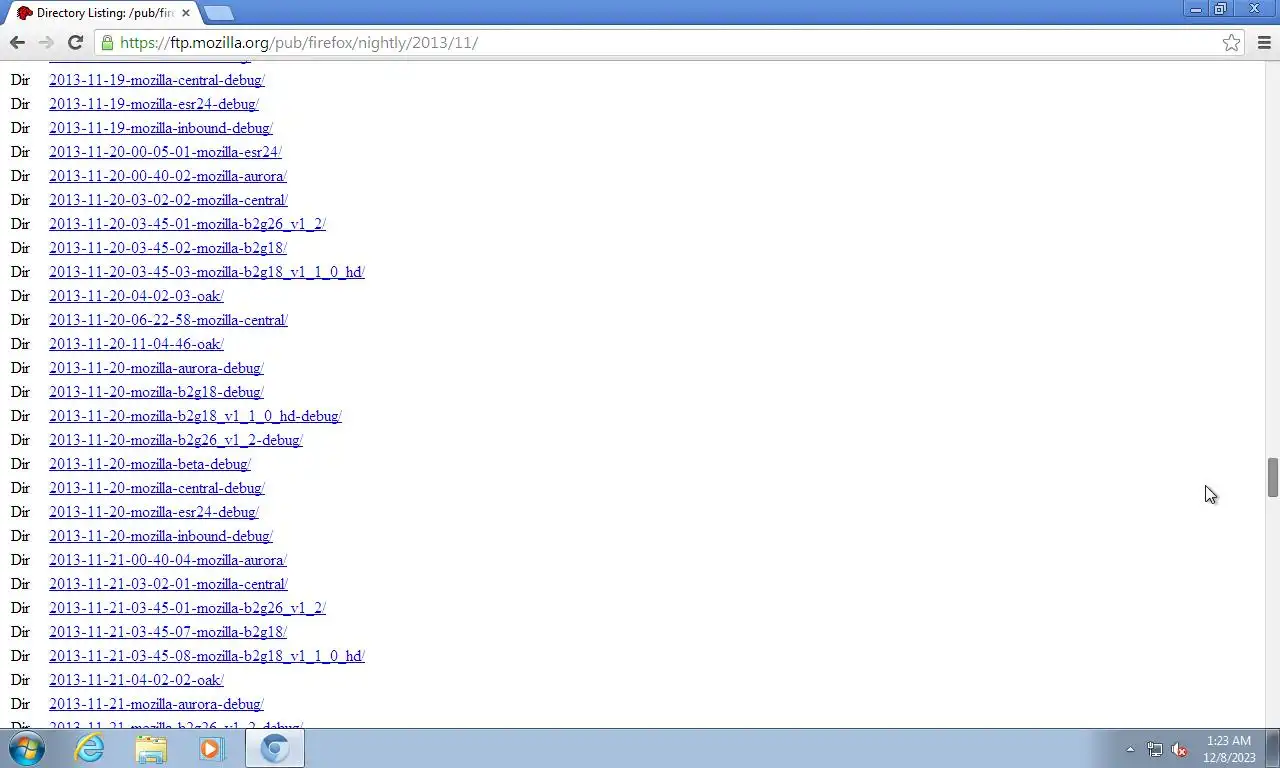Click the green padlock security icon
Screen dimensions: 1280x768
coord(107,42)
